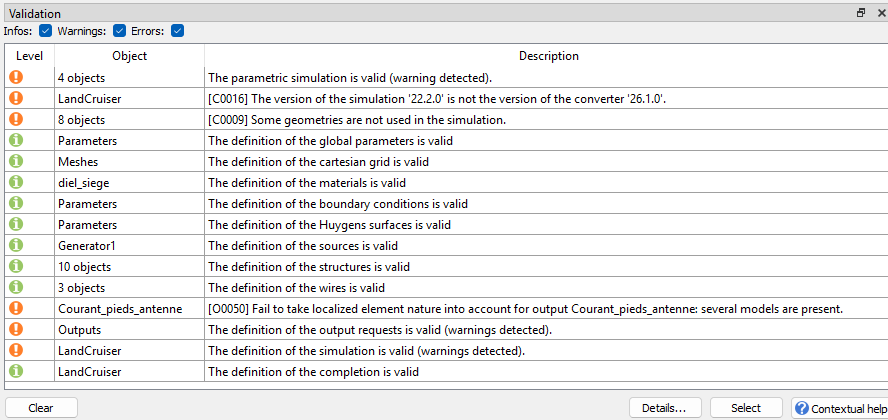This screenshot has height=420, width=888.
Task: Click Contextual help question mark icon
Action: pyautogui.click(x=801, y=408)
